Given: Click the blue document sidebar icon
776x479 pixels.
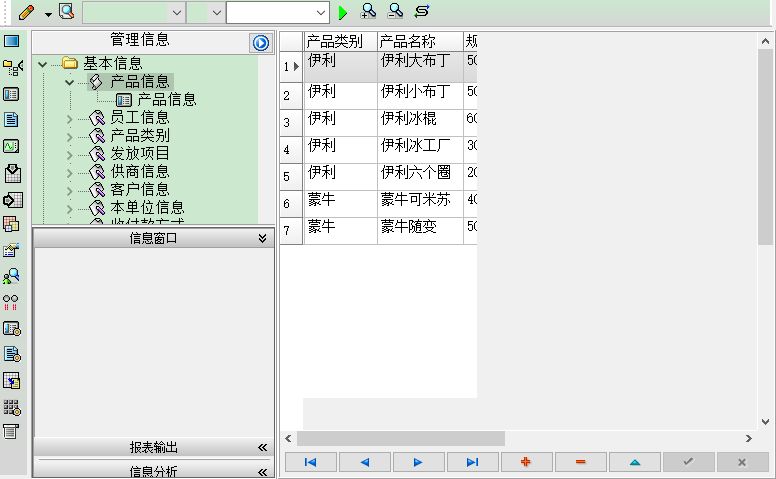Looking at the screenshot, I should (x=11, y=120).
